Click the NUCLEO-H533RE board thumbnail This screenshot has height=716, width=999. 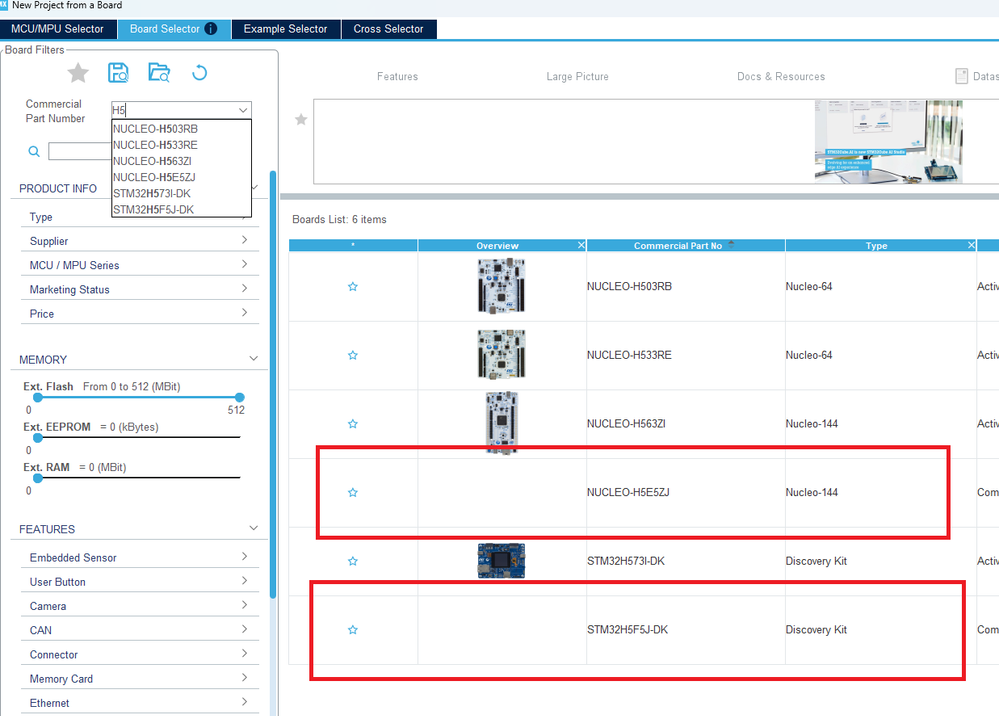click(x=501, y=354)
